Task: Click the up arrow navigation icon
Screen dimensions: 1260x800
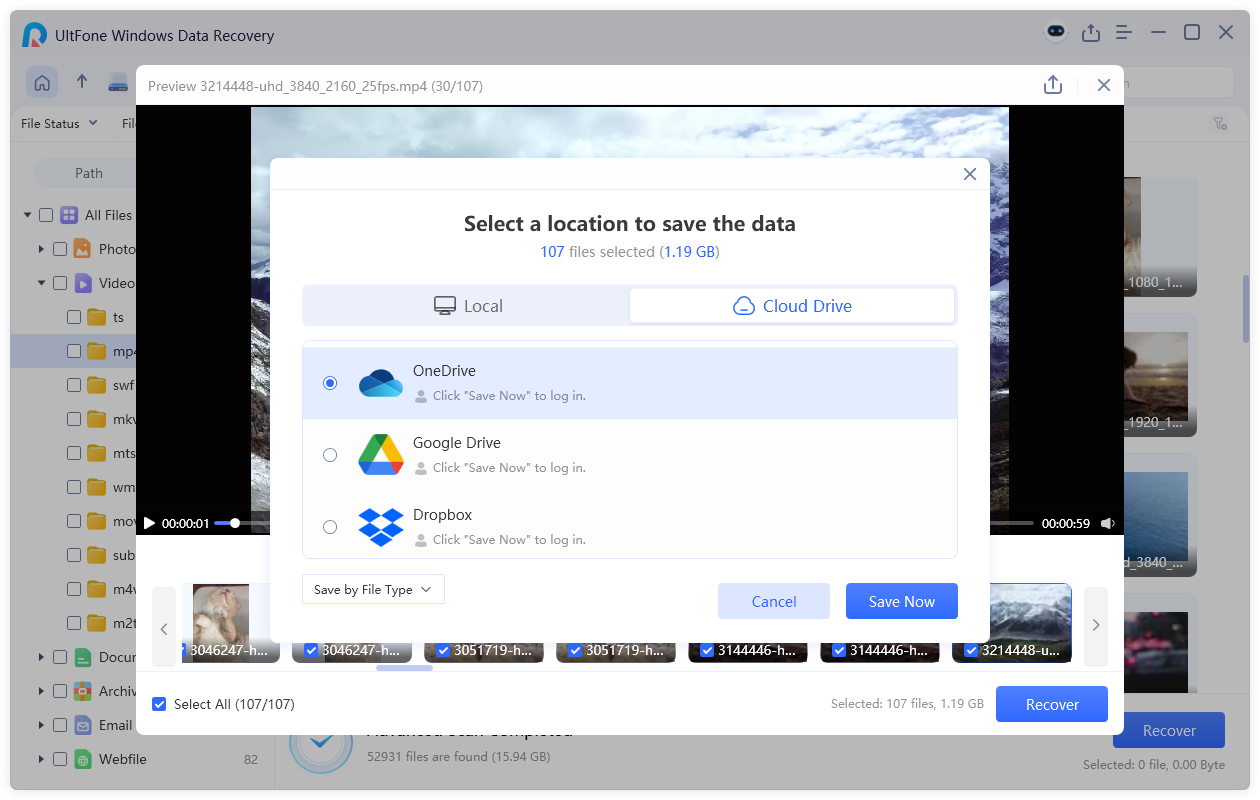Action: pos(82,83)
